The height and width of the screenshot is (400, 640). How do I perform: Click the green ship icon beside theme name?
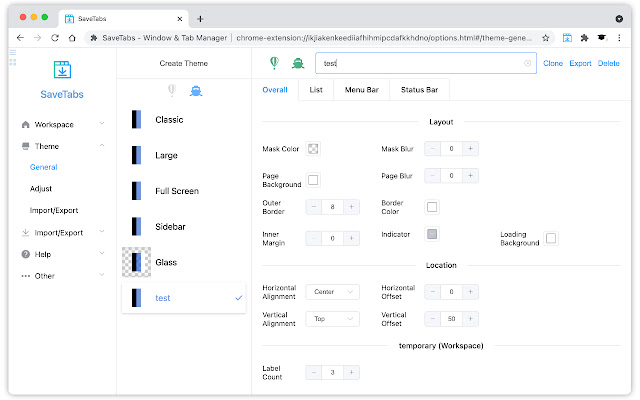[x=298, y=63]
